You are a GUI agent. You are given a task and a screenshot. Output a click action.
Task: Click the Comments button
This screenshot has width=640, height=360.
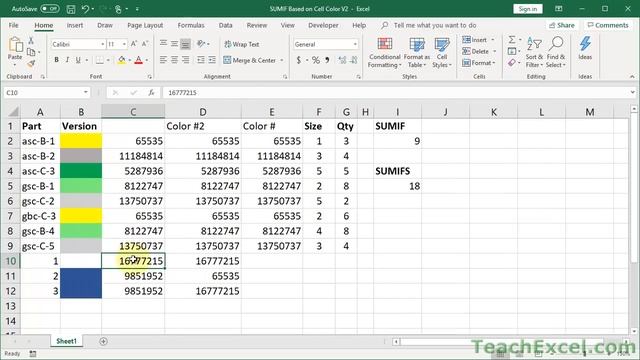tap(608, 25)
